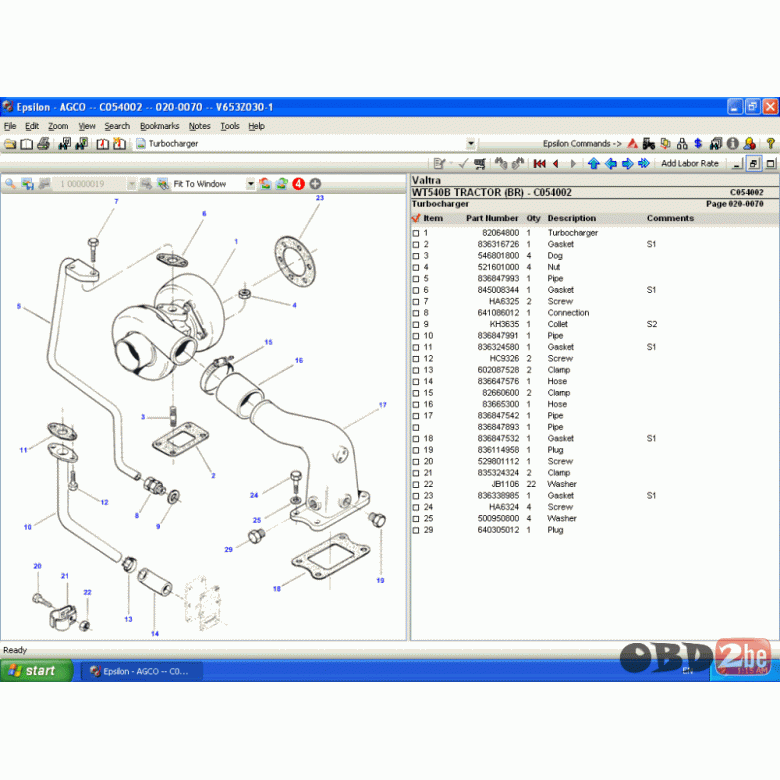Click callout number 10 in the diagram
Image resolution: width=780 pixels, height=780 pixels.
tap(27, 527)
